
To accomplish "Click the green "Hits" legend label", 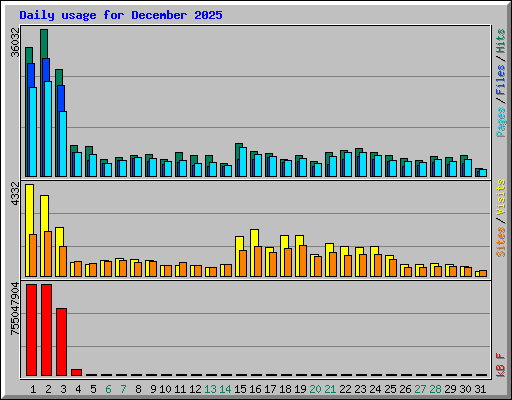I will (x=500, y=41).
